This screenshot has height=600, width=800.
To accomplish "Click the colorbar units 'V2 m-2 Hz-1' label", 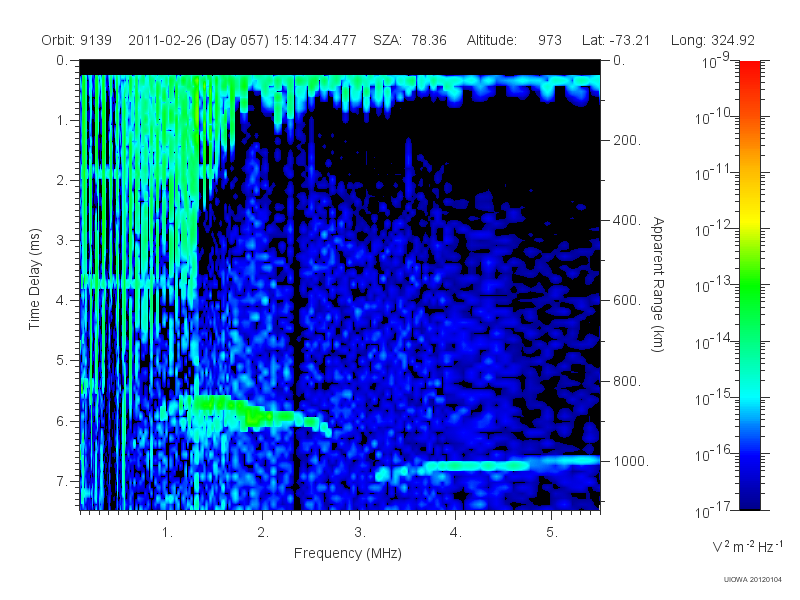I will coord(747,546).
